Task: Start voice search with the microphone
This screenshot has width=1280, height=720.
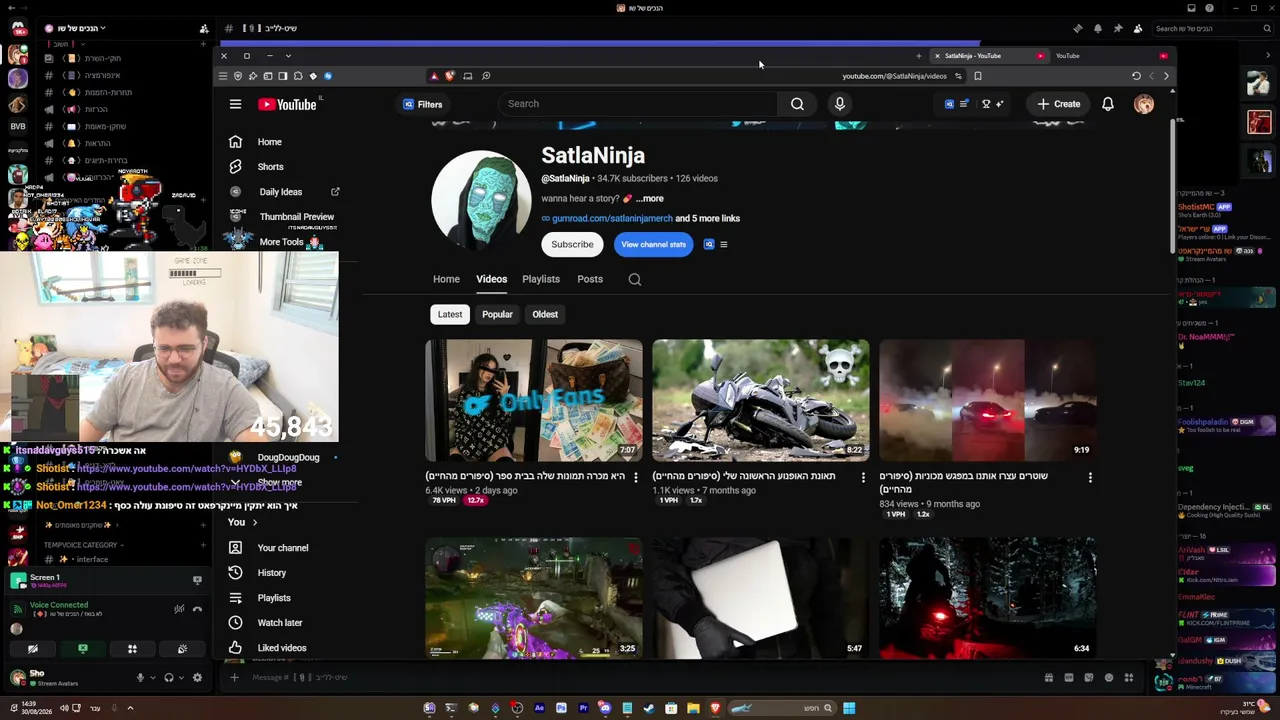Action: pos(840,104)
